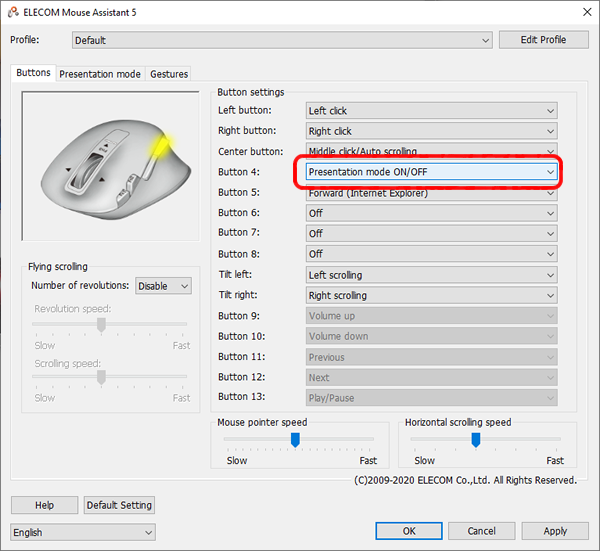Switch to the Presentation mode tab
The width and height of the screenshot is (600, 551).
click(100, 74)
